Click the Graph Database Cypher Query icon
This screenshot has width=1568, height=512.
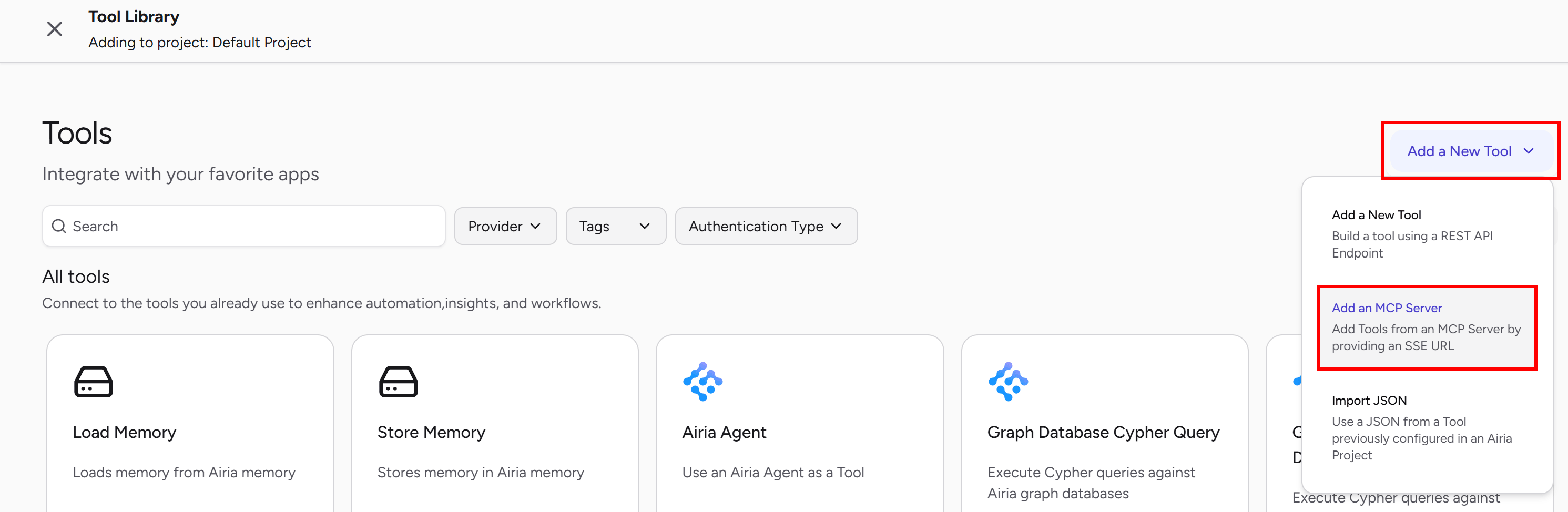[x=1008, y=382]
